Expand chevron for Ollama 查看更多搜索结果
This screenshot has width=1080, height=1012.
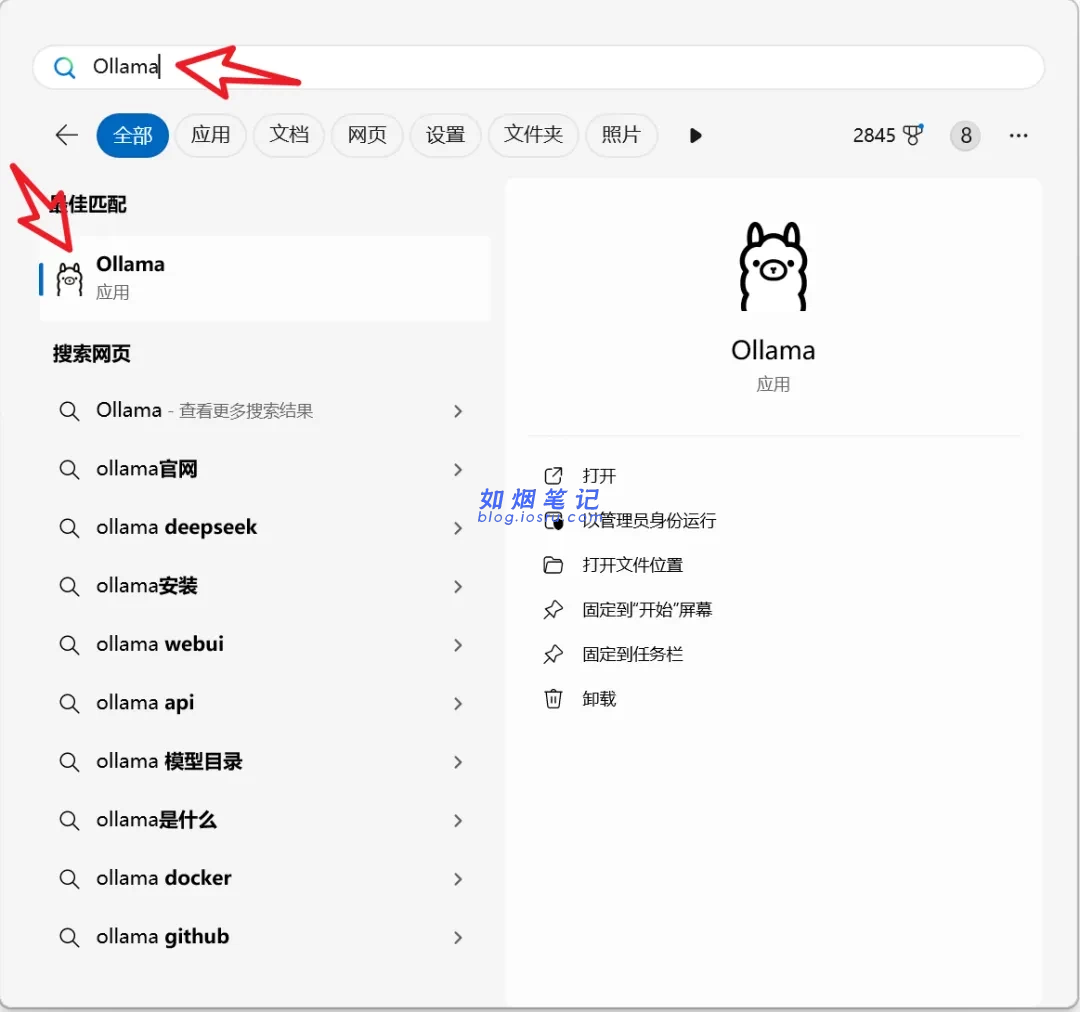tap(458, 411)
